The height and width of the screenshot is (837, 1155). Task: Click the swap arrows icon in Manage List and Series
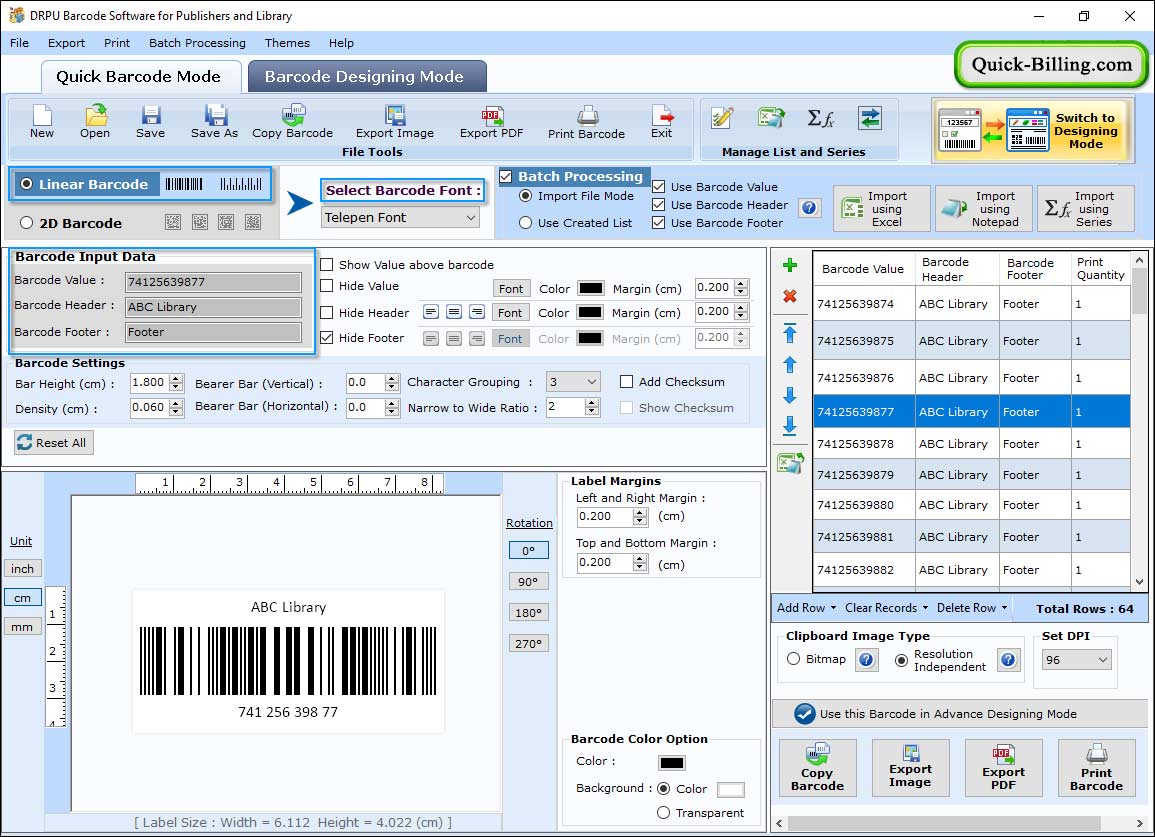pos(870,118)
